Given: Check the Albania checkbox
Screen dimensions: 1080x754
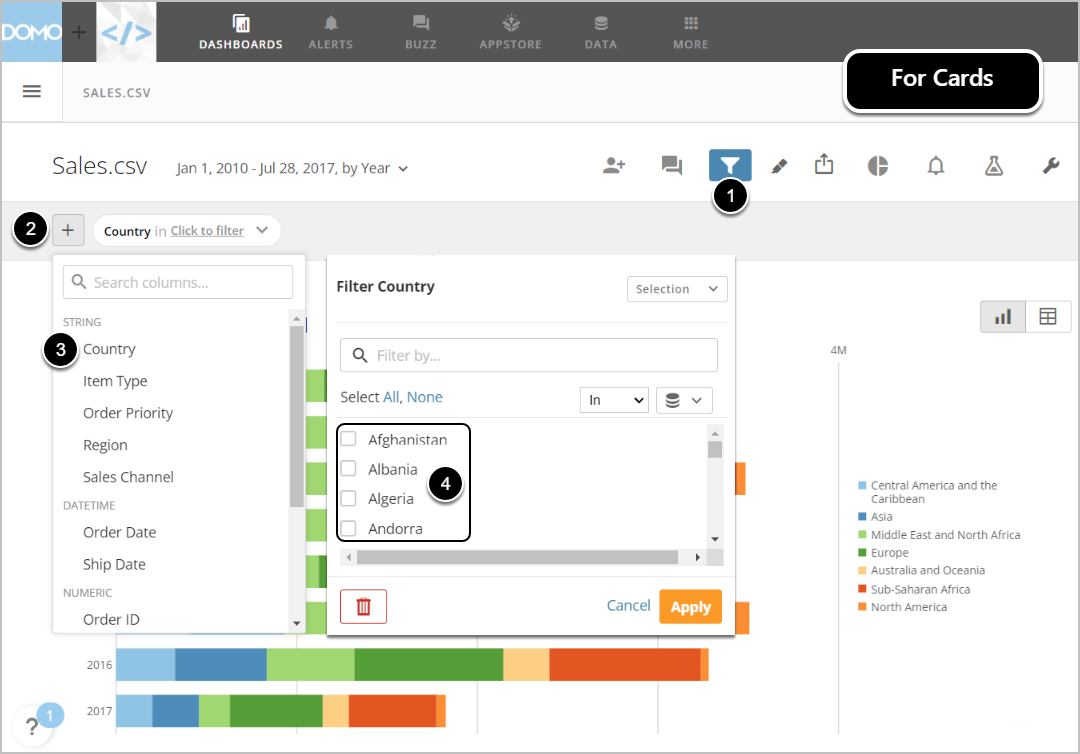Looking at the screenshot, I should coord(349,468).
